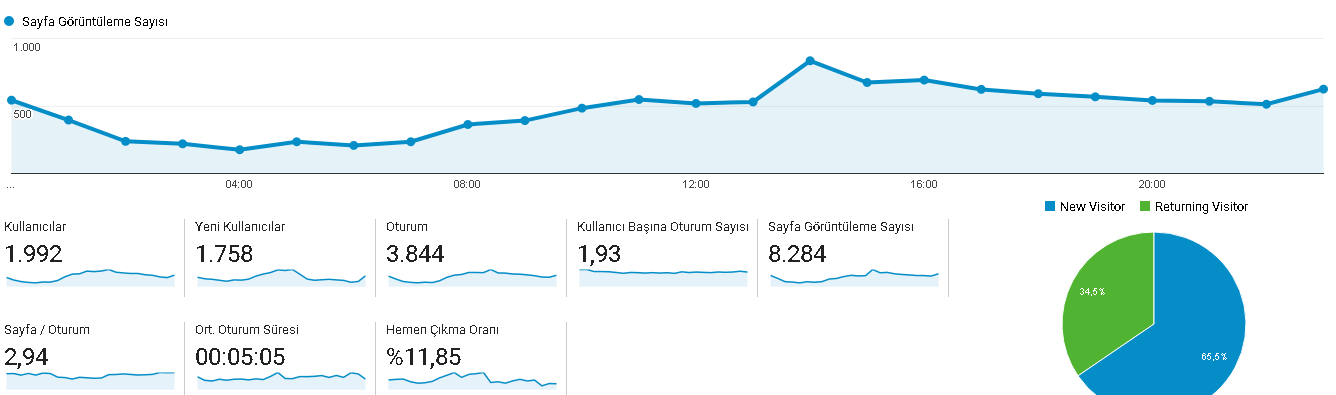This screenshot has height=395, width=1336.
Task: Click the Kullanıcılar sparkline chart
Action: [x=90, y=277]
